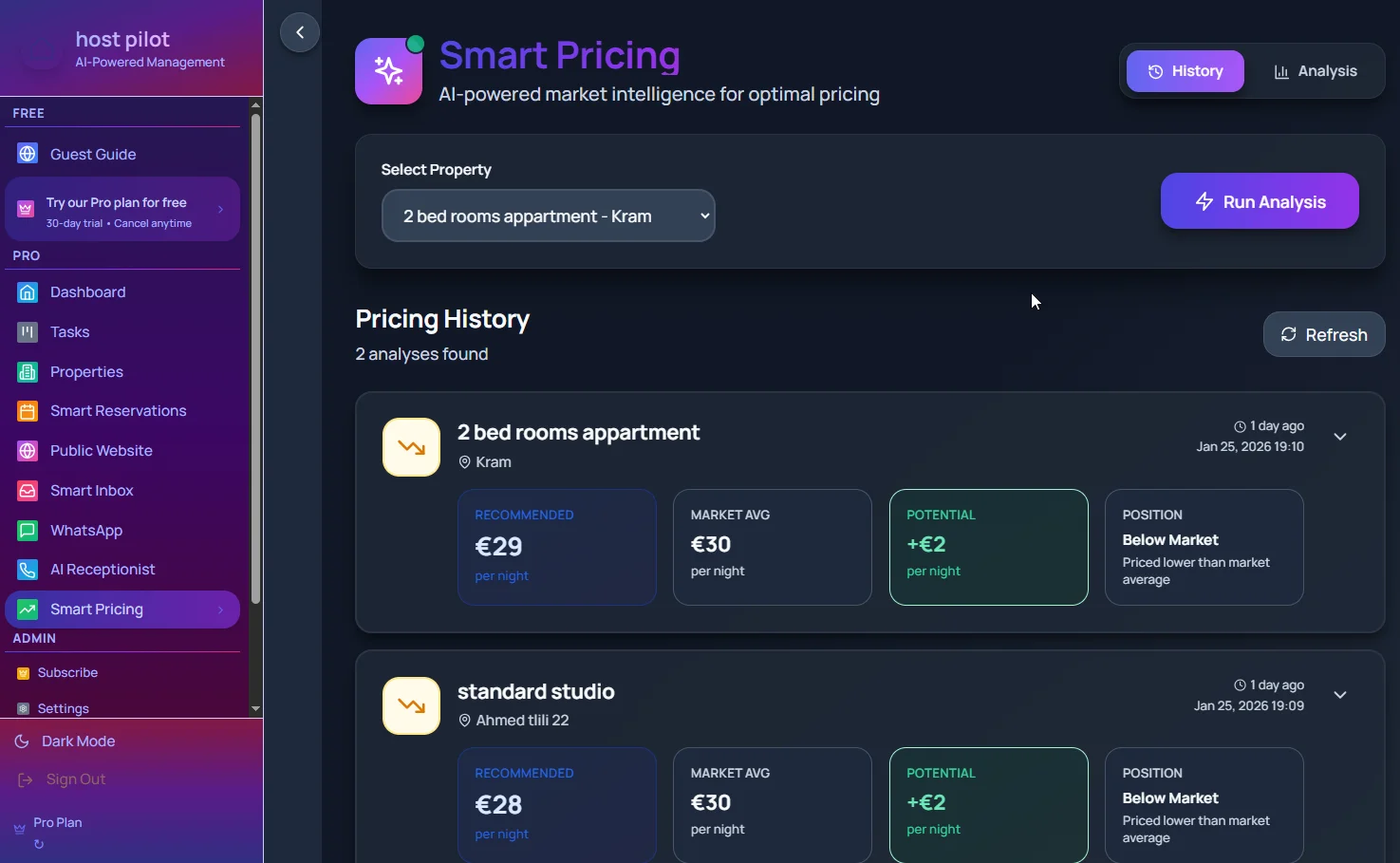Select the Smart Reservations sidebar icon
This screenshot has width=1400, height=863.
coord(27,410)
